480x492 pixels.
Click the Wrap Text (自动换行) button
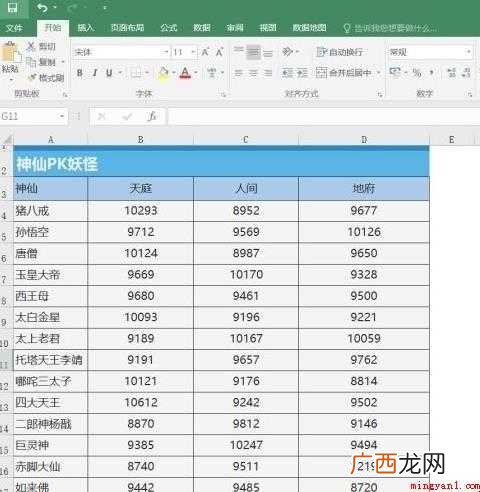coord(339,52)
